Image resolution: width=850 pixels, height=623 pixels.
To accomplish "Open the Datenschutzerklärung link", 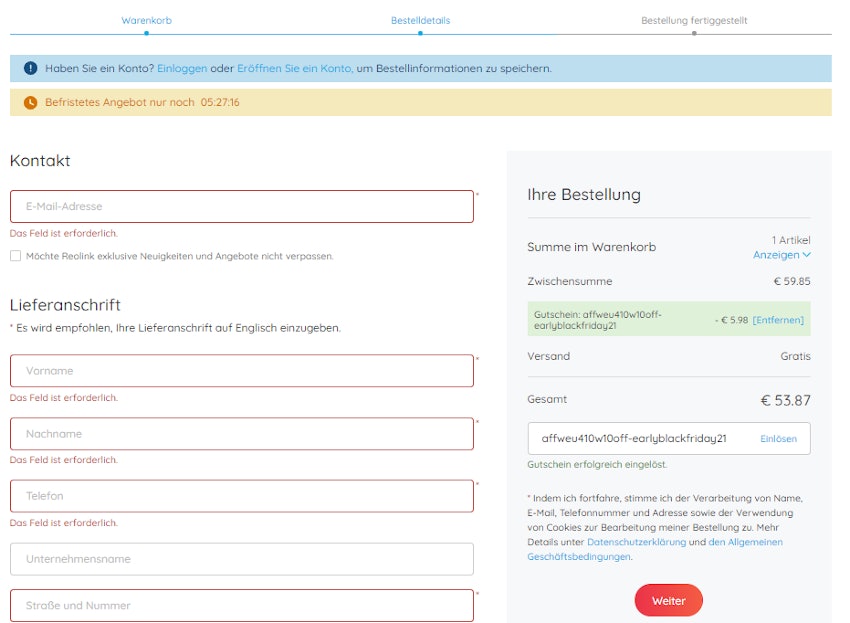I will [x=636, y=542].
